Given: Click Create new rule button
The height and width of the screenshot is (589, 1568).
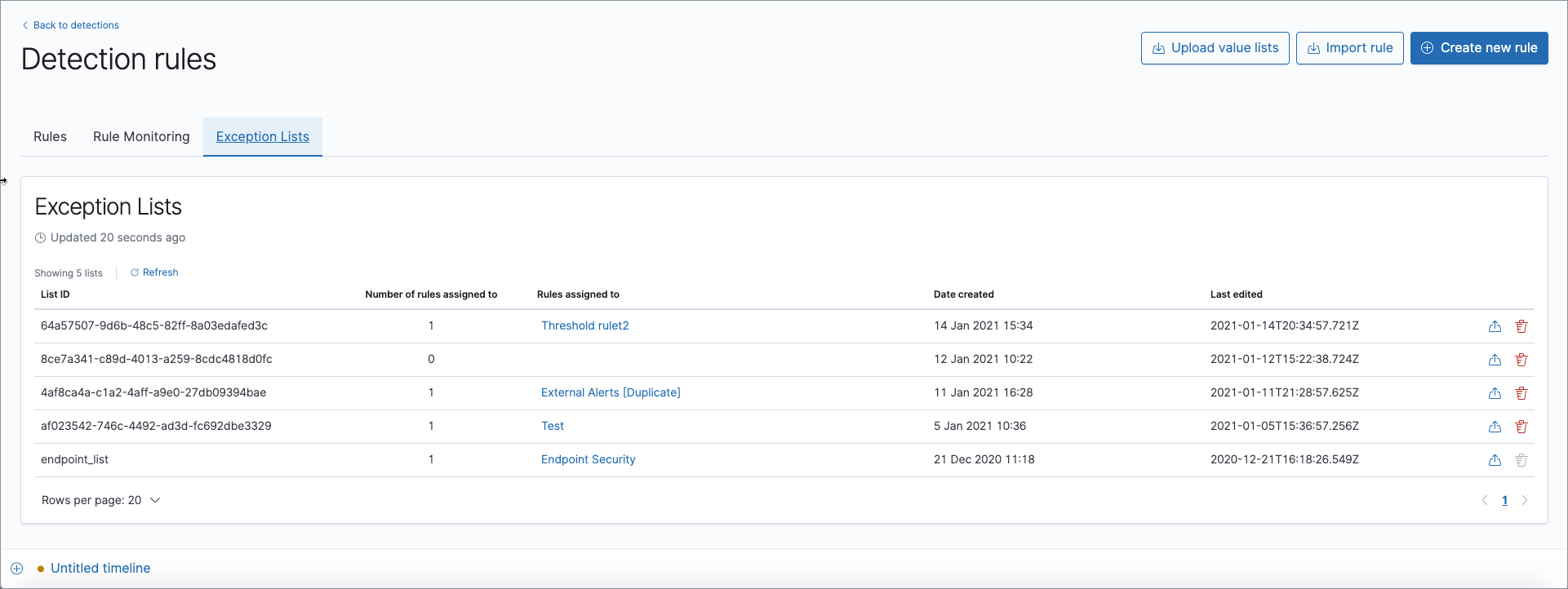Looking at the screenshot, I should tap(1479, 48).
